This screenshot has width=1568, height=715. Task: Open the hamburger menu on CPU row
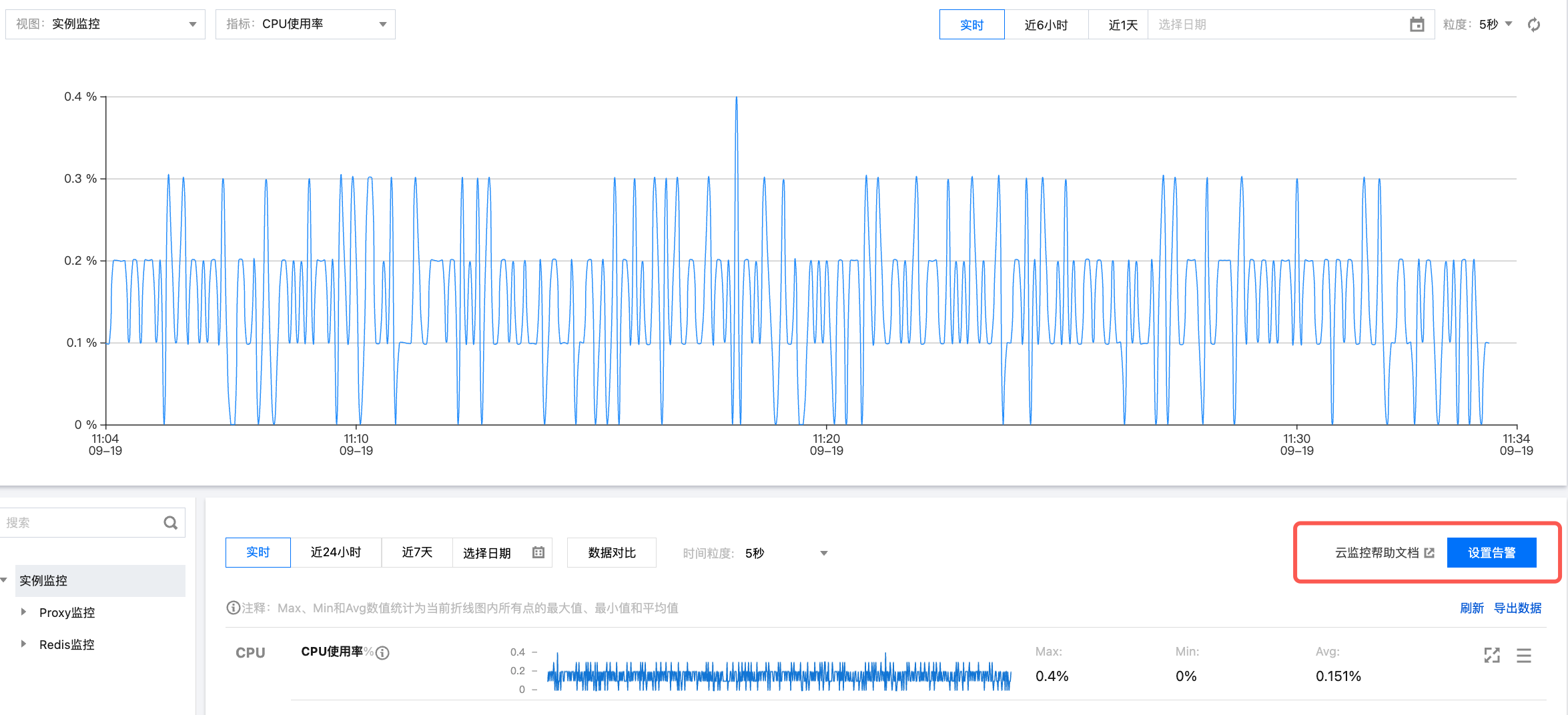click(x=1524, y=655)
